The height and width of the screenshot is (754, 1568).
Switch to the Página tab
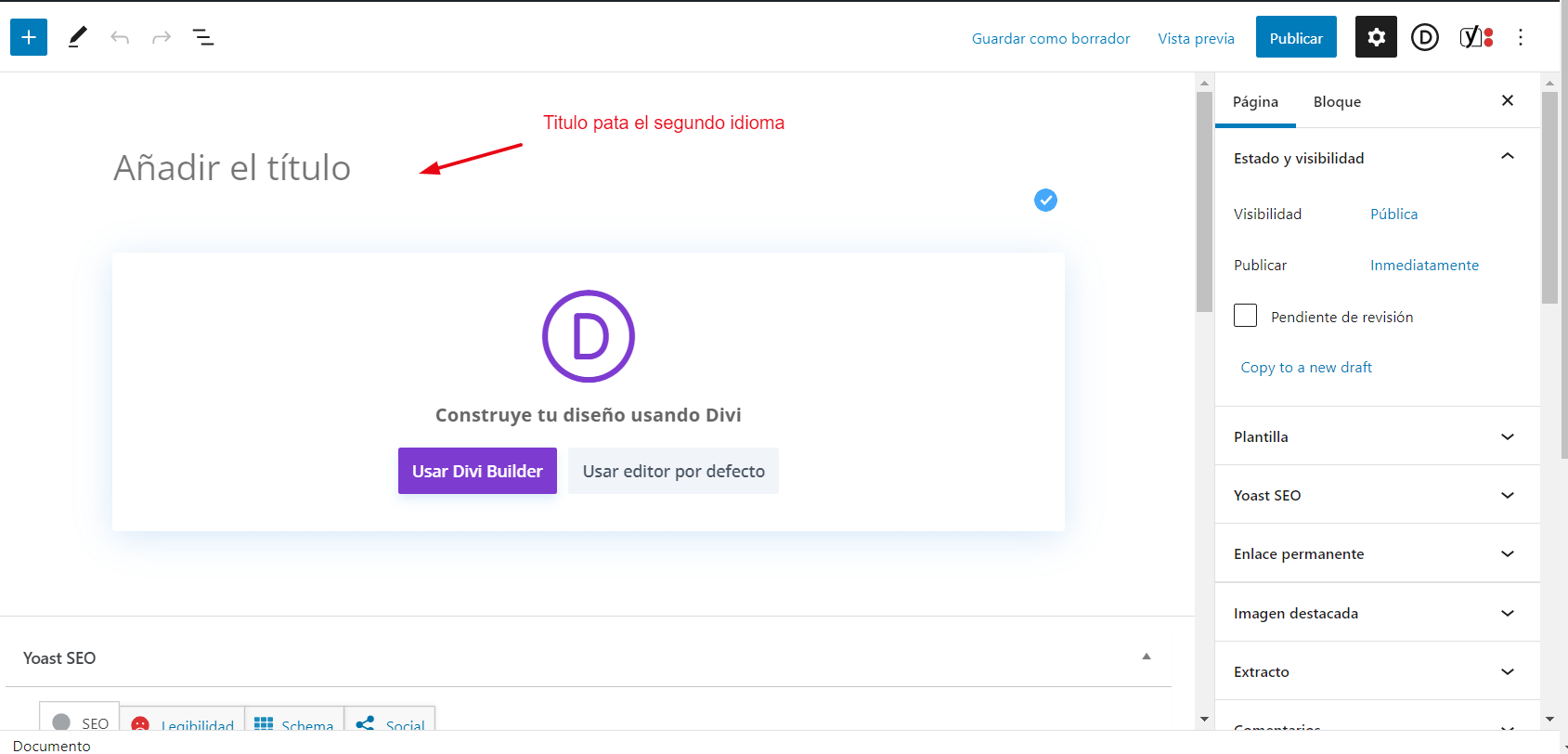(x=1255, y=101)
